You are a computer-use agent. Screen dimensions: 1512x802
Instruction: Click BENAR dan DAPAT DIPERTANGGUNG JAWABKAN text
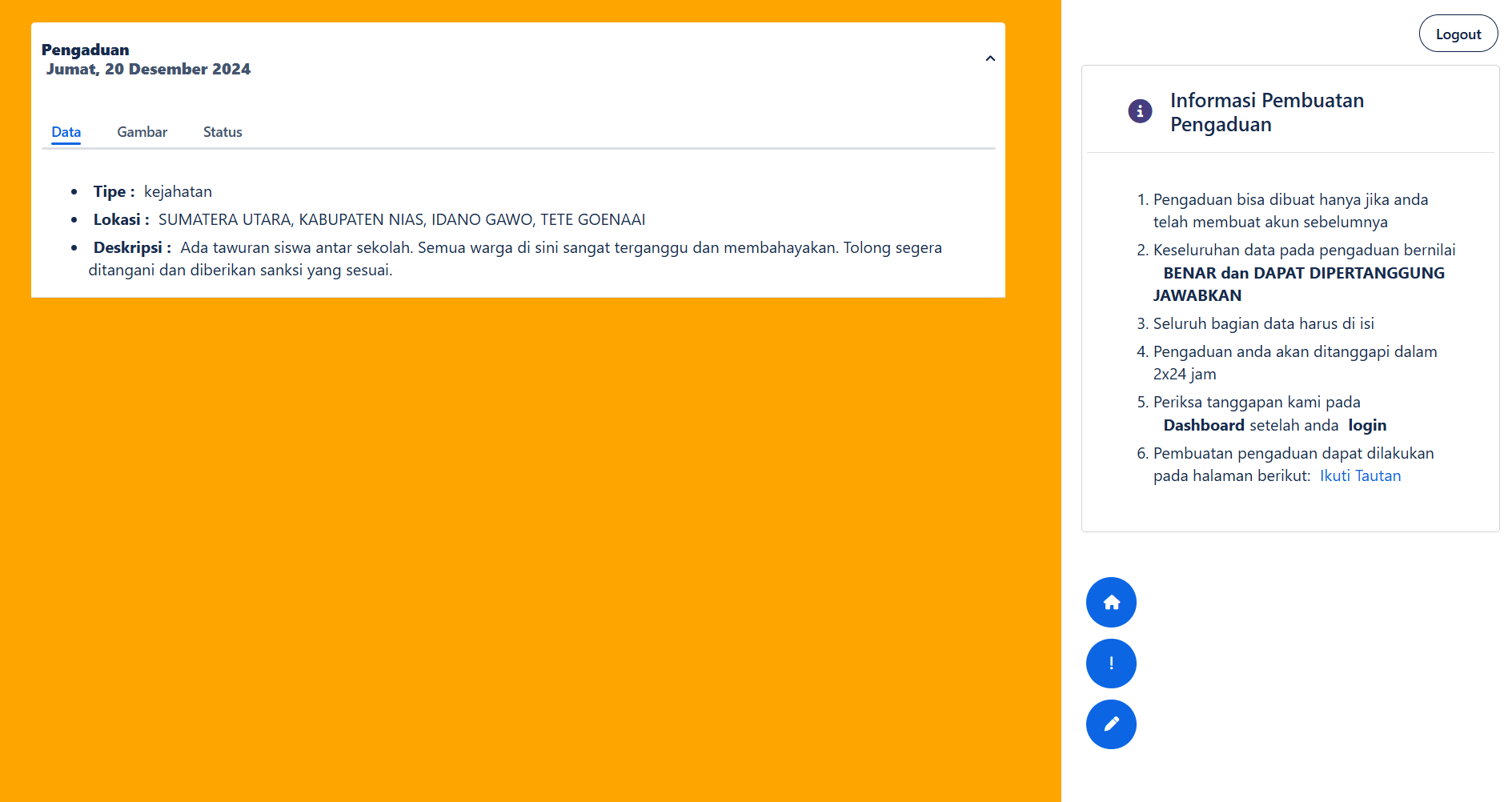pyautogui.click(x=1303, y=274)
